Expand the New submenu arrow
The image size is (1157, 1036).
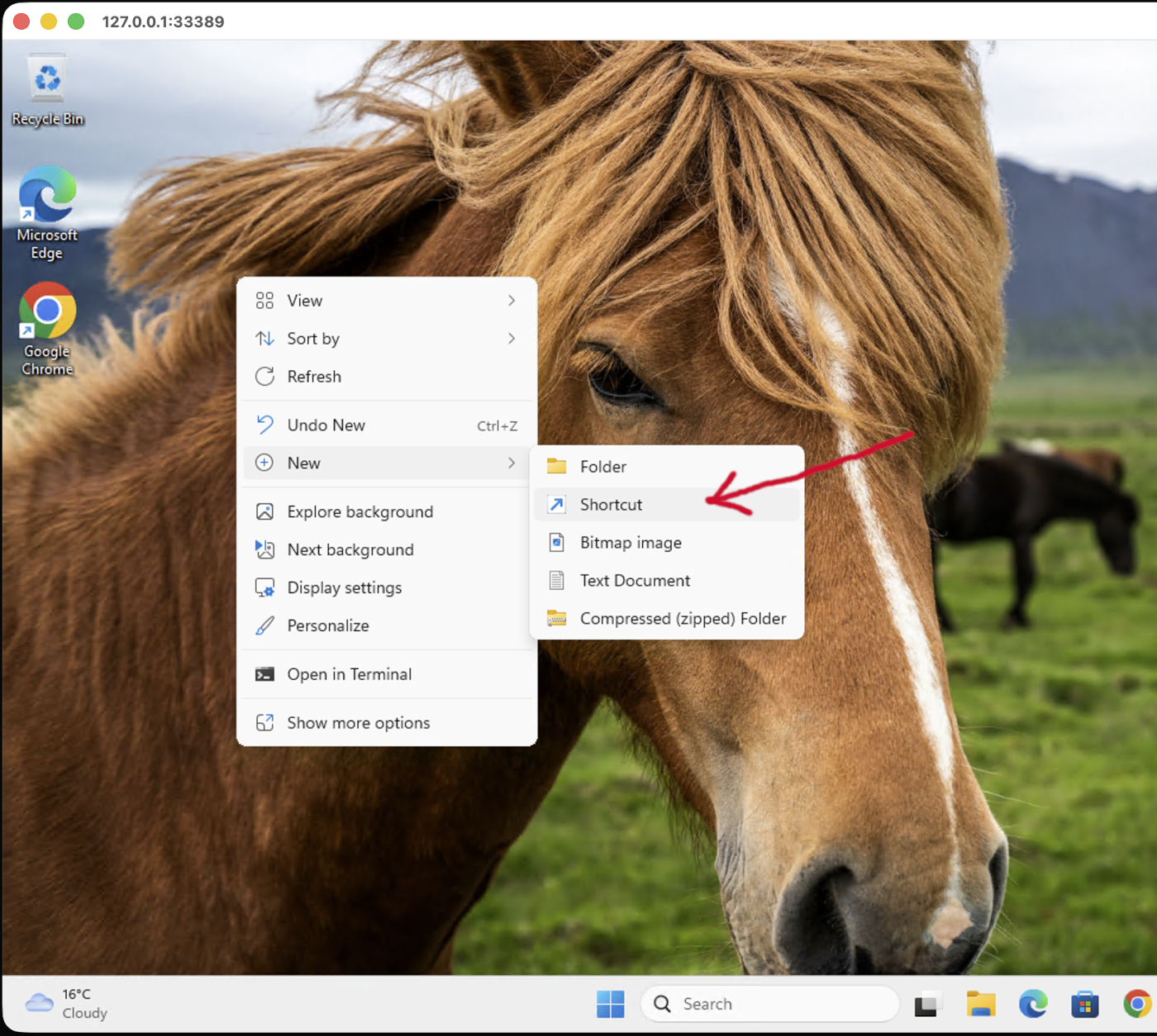(x=512, y=463)
